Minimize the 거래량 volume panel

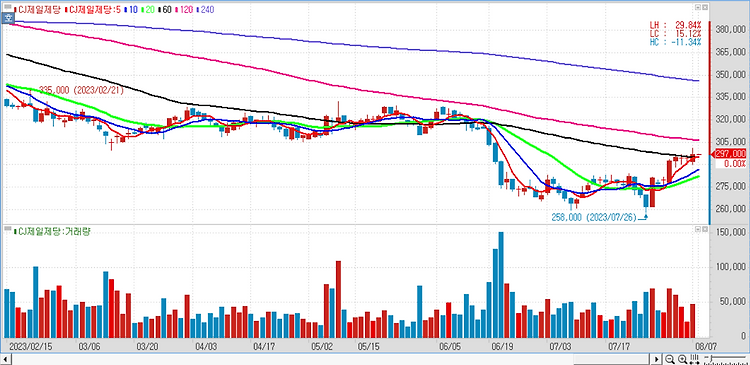pyautogui.click(x=698, y=230)
